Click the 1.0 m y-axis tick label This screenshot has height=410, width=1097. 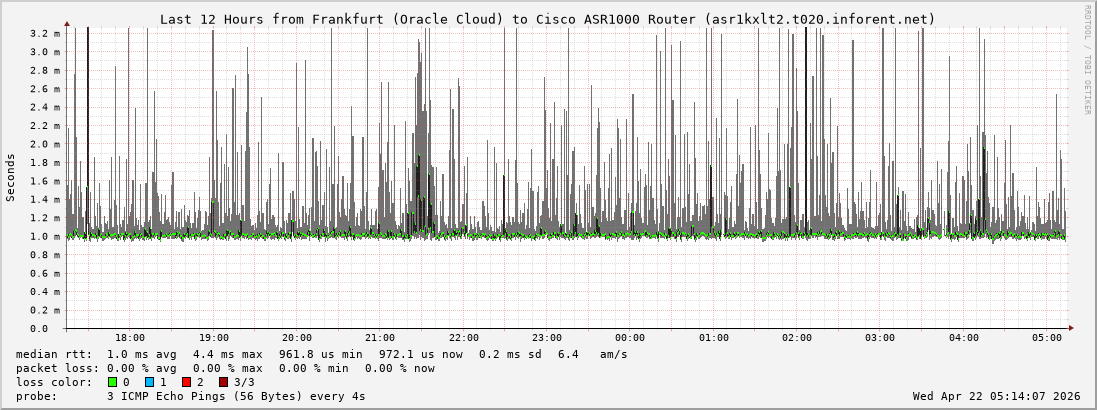point(44,237)
